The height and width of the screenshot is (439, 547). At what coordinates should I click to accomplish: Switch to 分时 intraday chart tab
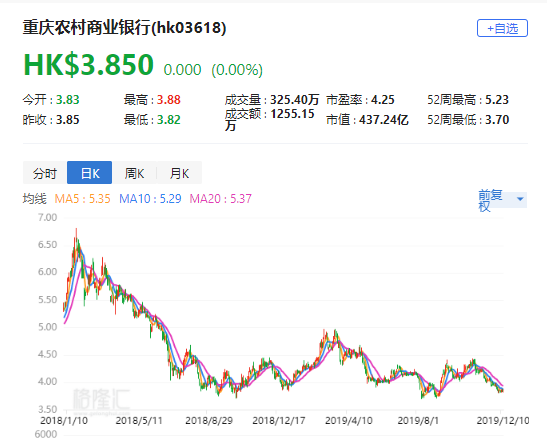pos(45,173)
